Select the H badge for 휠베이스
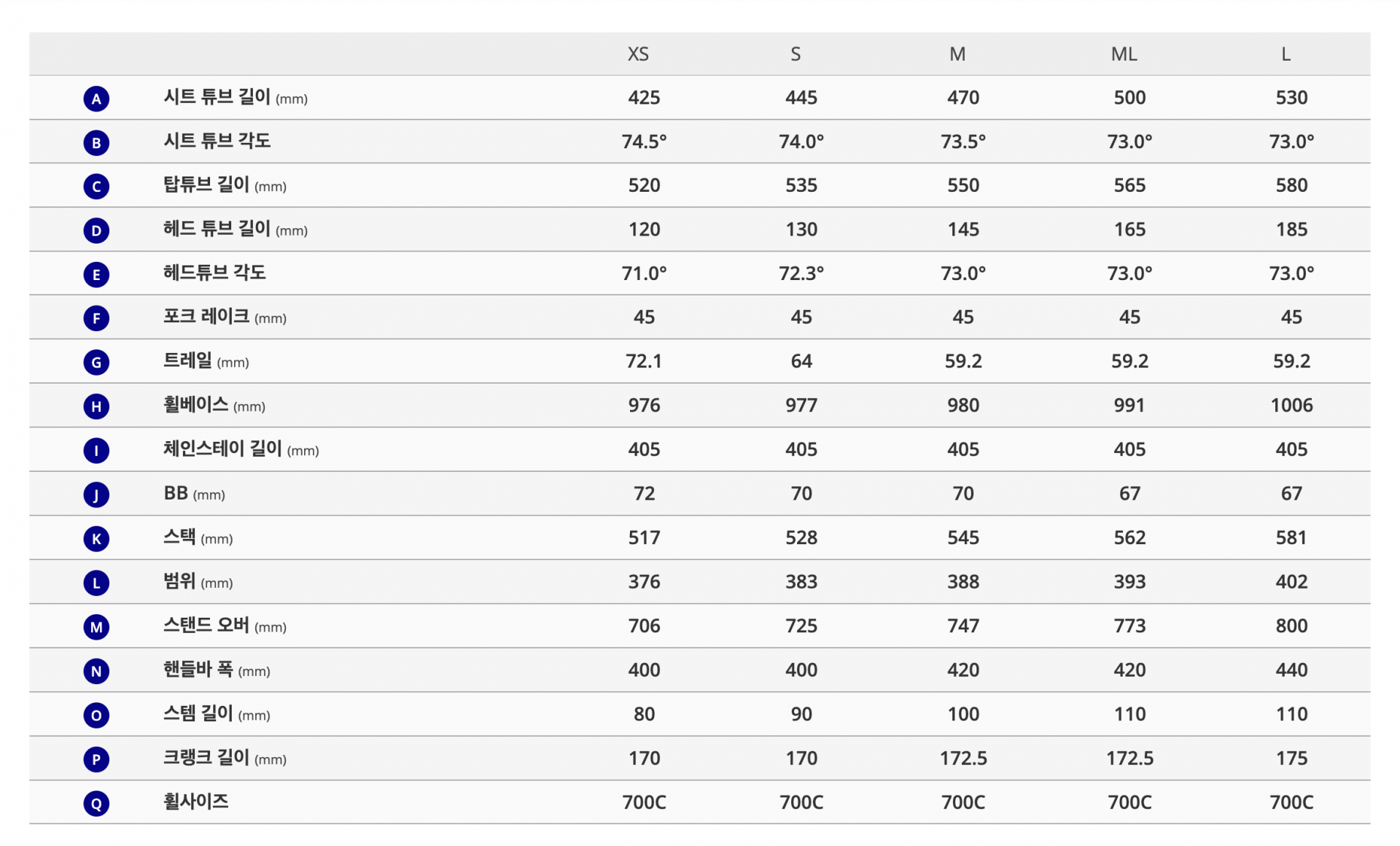This screenshot has height=846, width=1400. pyautogui.click(x=96, y=406)
